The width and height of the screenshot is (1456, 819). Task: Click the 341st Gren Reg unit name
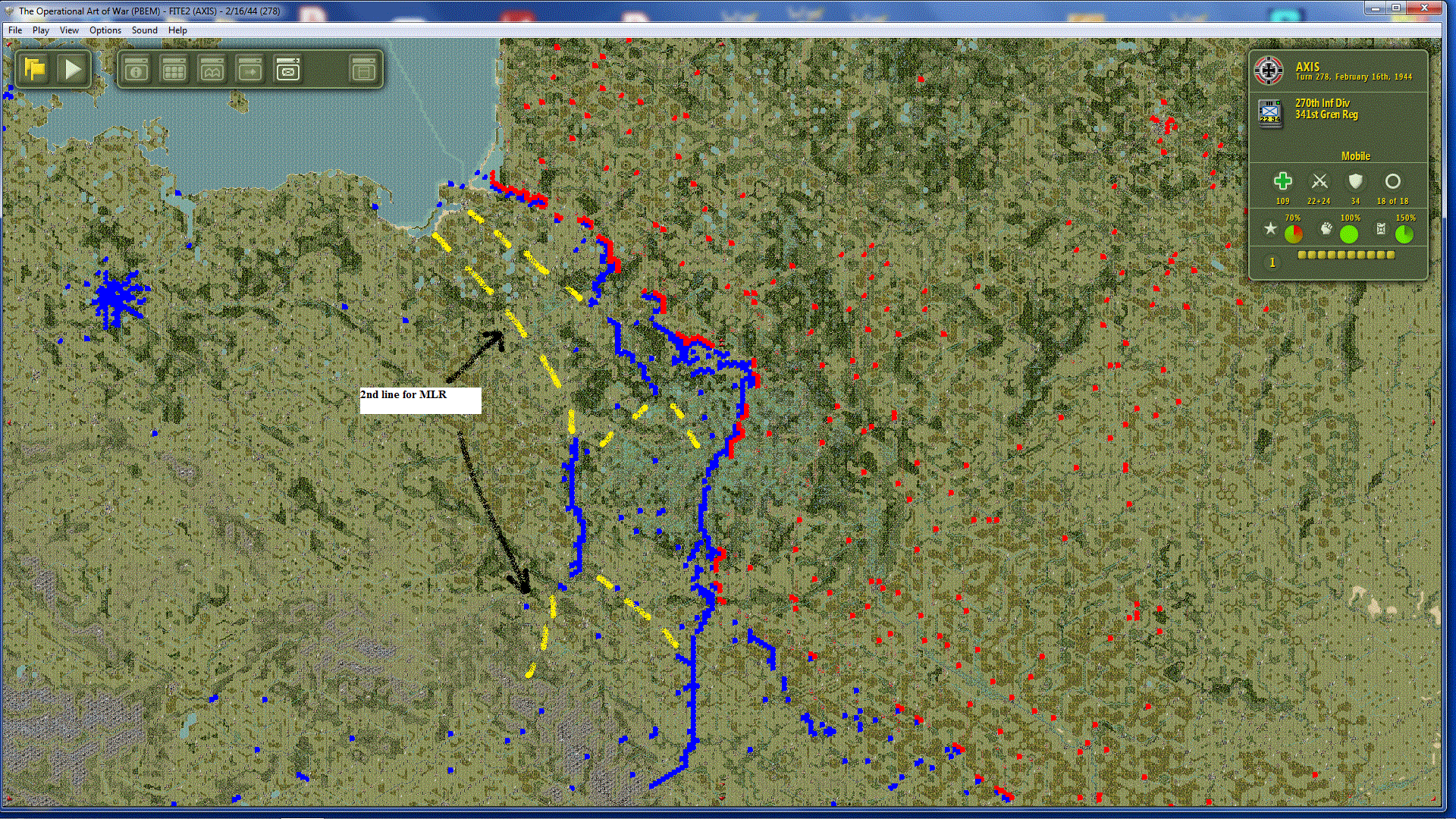[x=1326, y=115]
